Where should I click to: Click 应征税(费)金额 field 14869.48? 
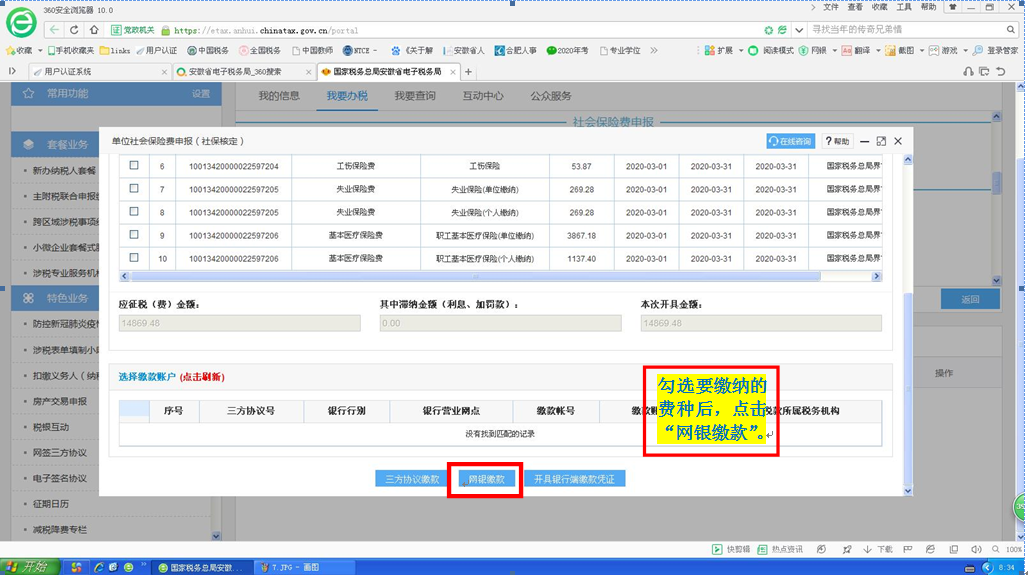point(239,323)
